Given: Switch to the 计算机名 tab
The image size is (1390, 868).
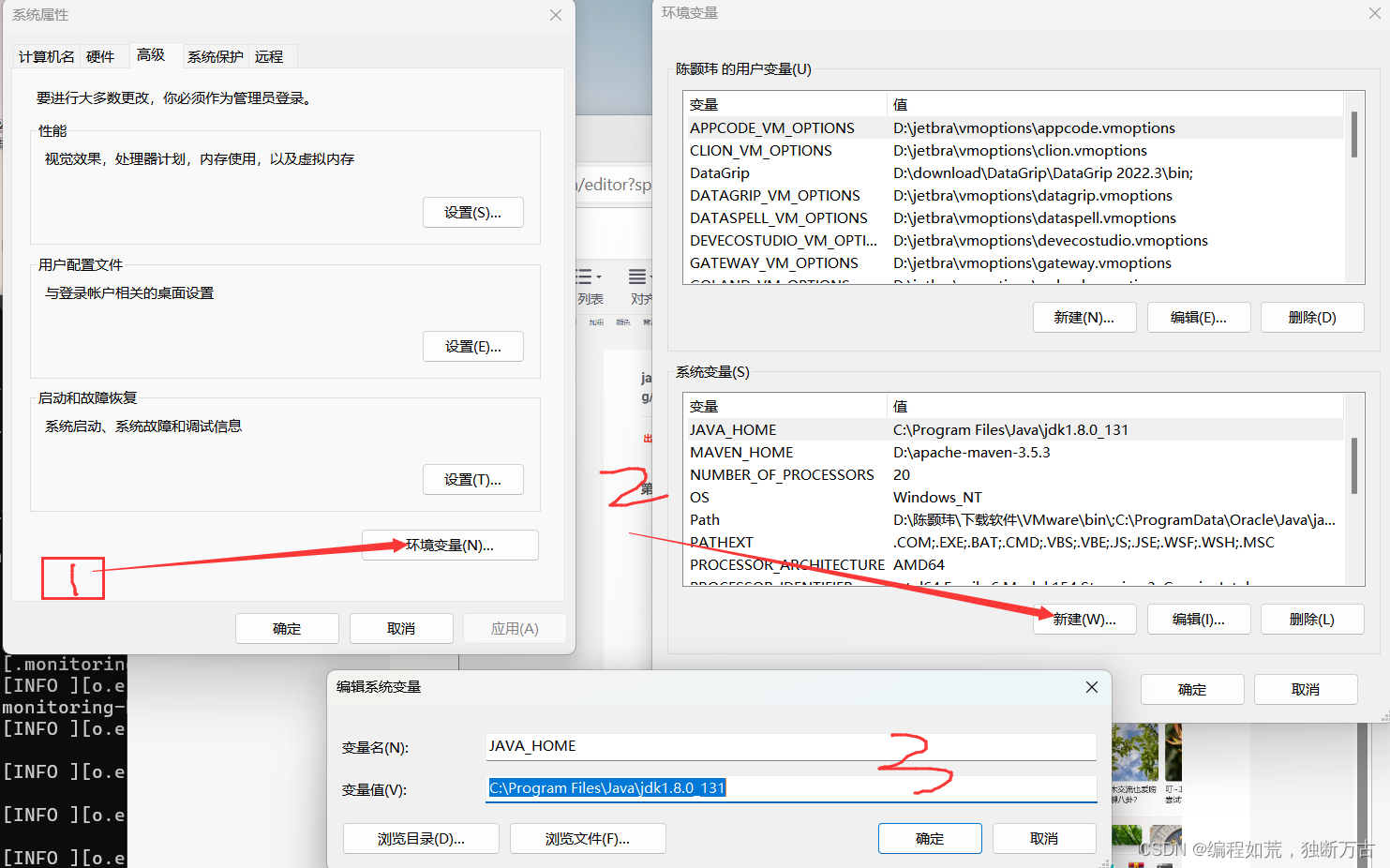Looking at the screenshot, I should pos(45,56).
